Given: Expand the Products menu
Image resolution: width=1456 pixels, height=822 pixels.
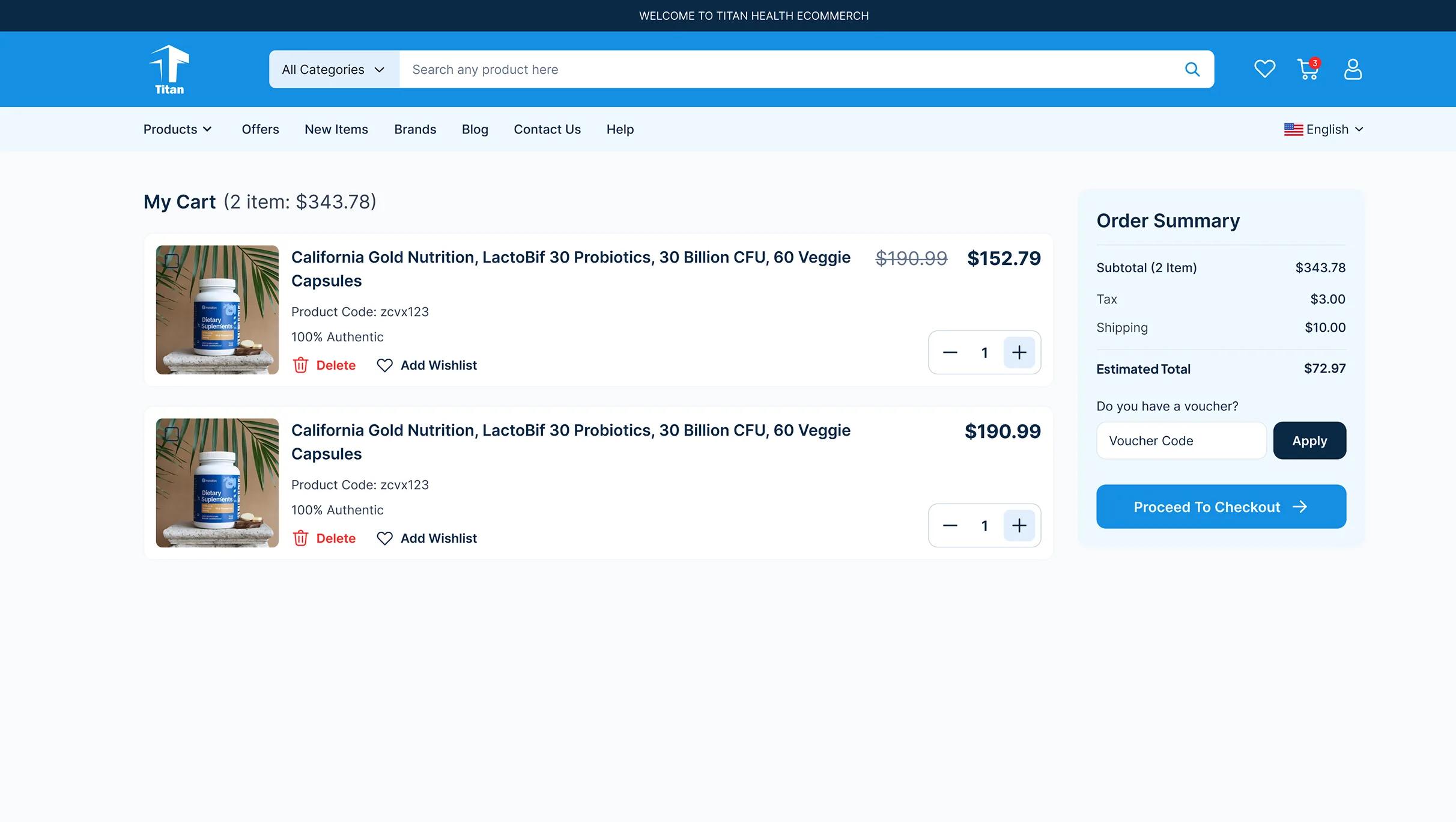Looking at the screenshot, I should pos(178,130).
